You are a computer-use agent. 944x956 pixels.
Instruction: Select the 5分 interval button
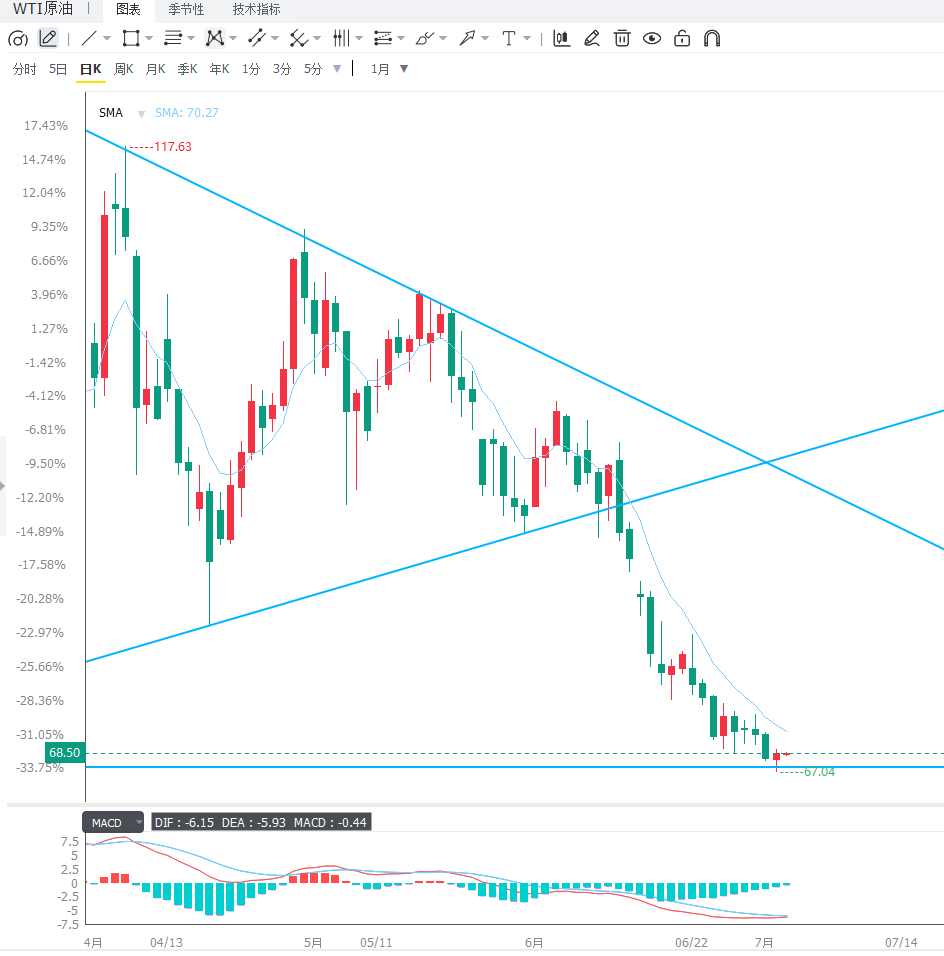click(313, 69)
